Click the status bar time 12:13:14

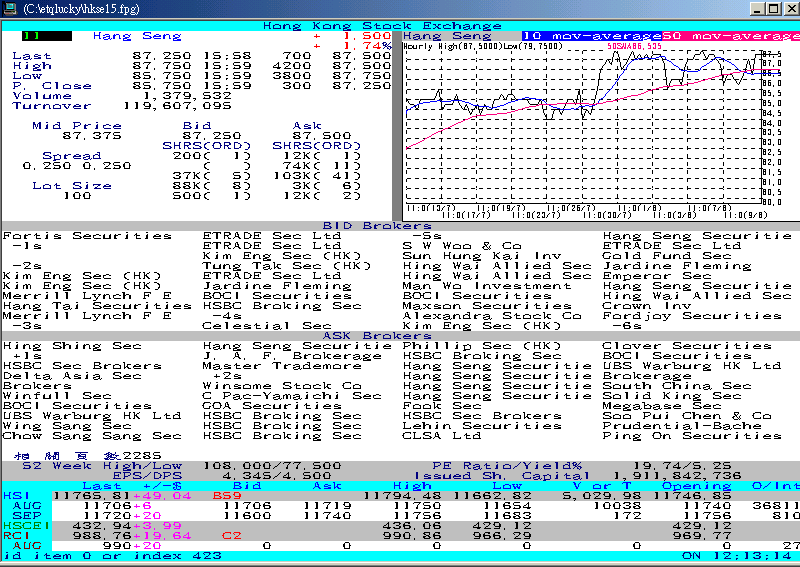click(752, 556)
